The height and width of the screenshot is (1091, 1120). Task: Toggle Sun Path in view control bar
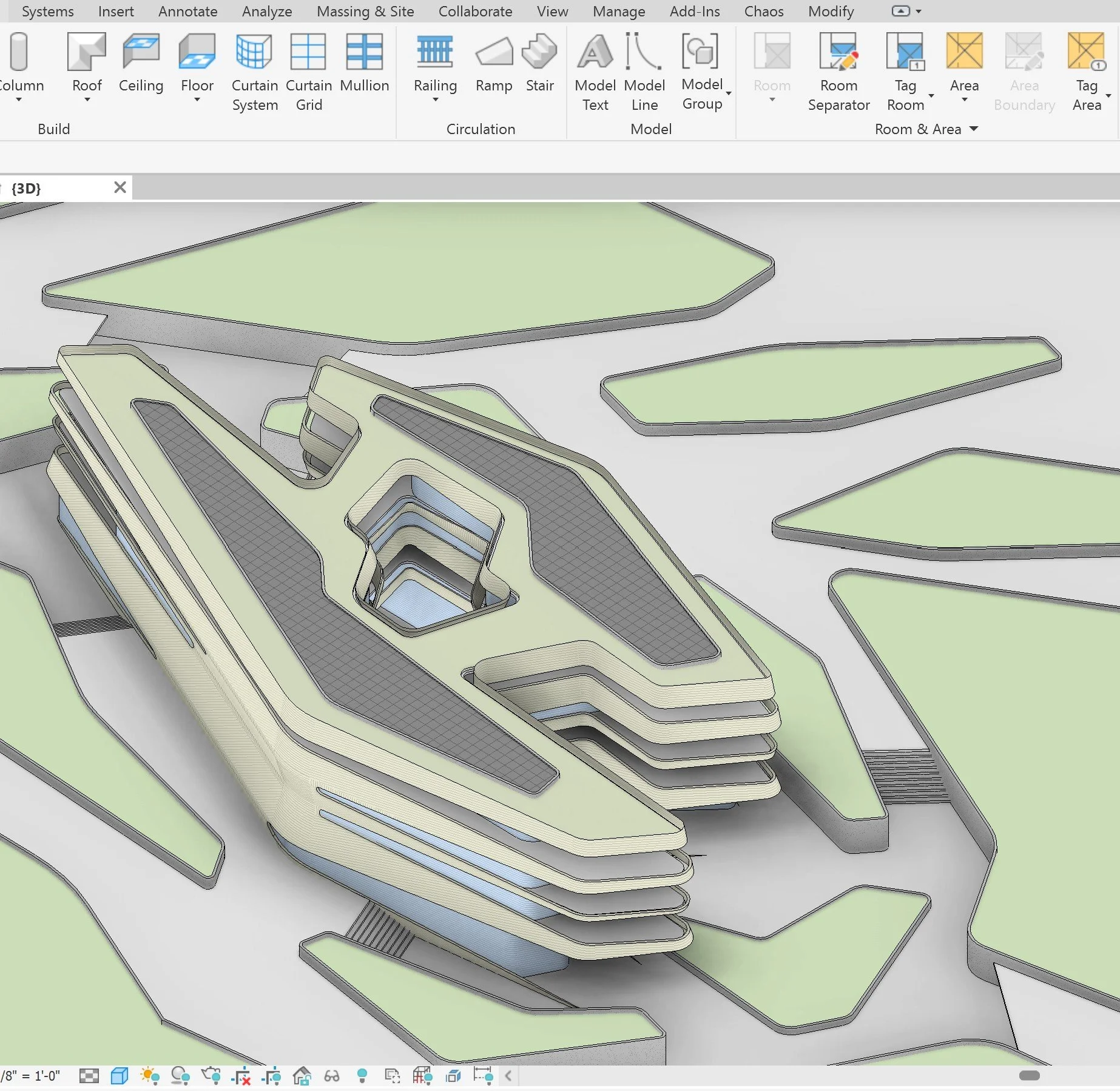(149, 1076)
